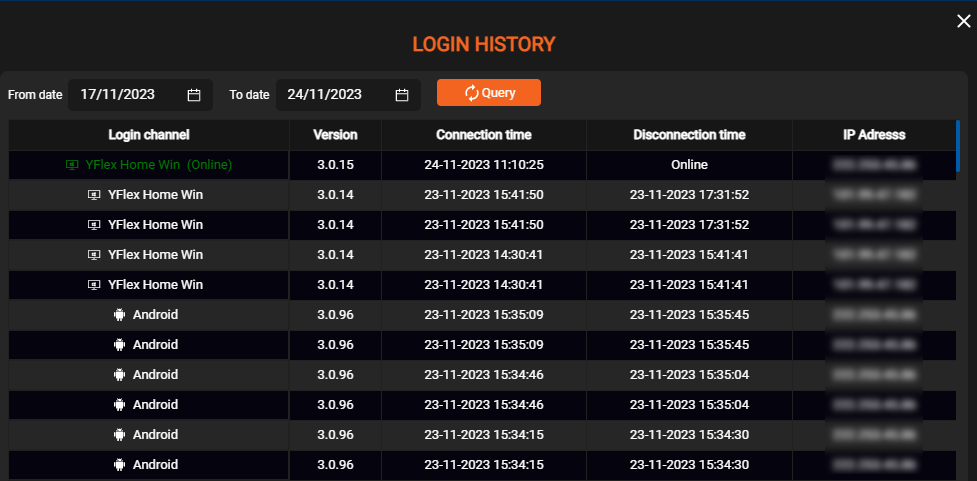Viewport: 977px width, 481px height.
Task: Select the From date field showing 17/11/2023
Action: pos(118,95)
